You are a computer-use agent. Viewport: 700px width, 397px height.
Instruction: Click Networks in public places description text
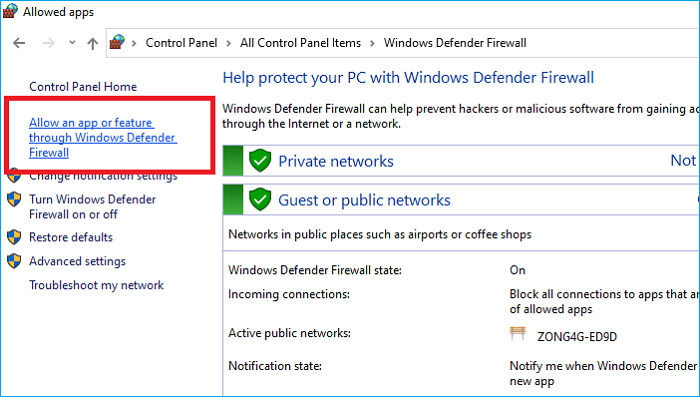point(380,234)
